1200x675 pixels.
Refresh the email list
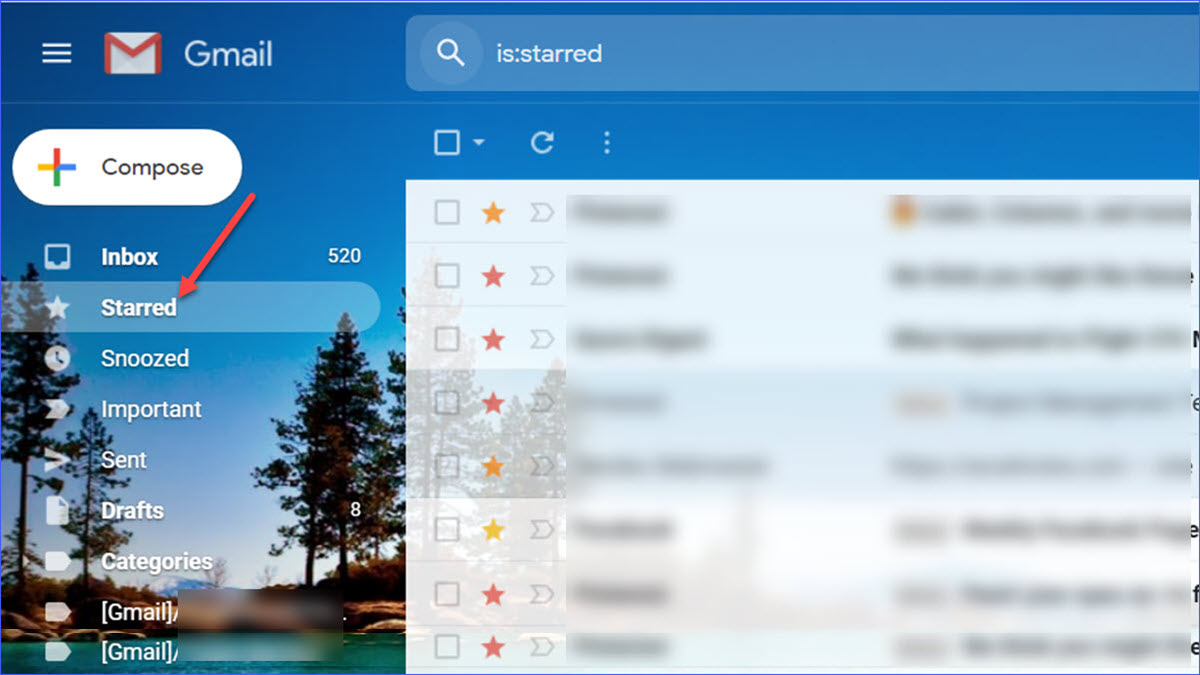(541, 142)
